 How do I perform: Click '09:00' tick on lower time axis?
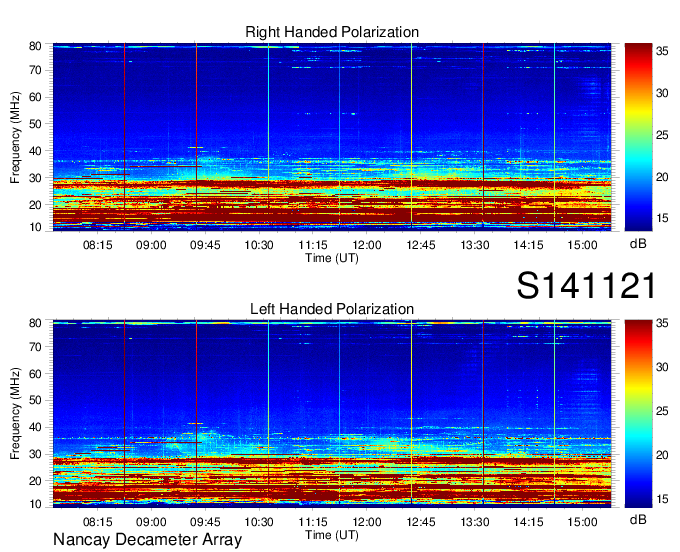[x=151, y=522]
